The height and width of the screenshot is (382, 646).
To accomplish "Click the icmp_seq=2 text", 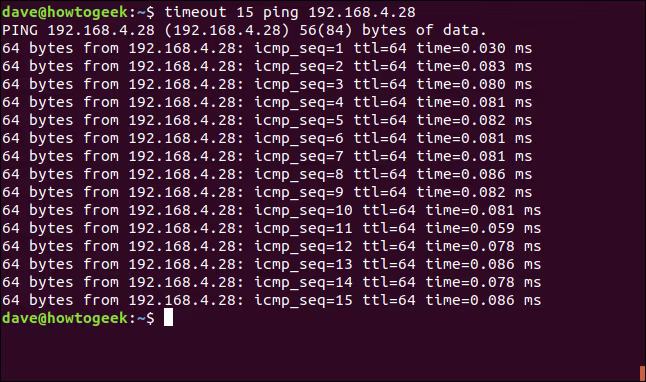I will (x=299, y=67).
